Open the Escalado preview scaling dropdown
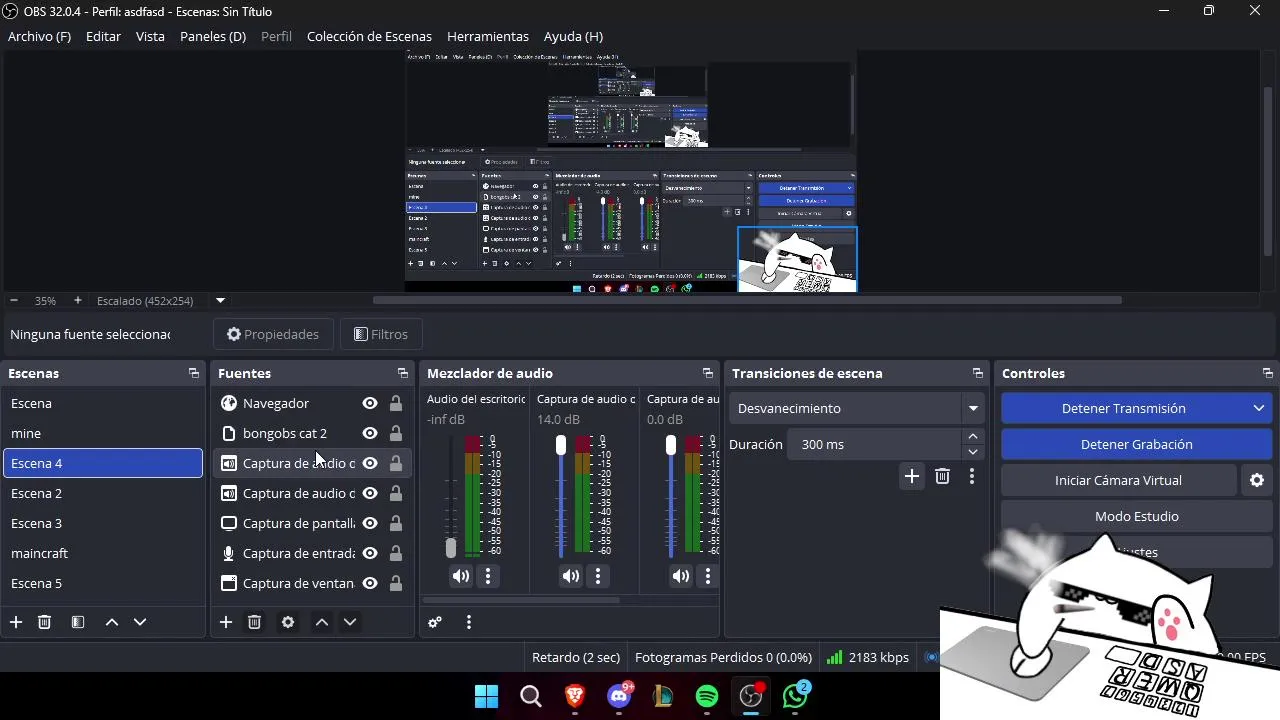 click(x=221, y=300)
